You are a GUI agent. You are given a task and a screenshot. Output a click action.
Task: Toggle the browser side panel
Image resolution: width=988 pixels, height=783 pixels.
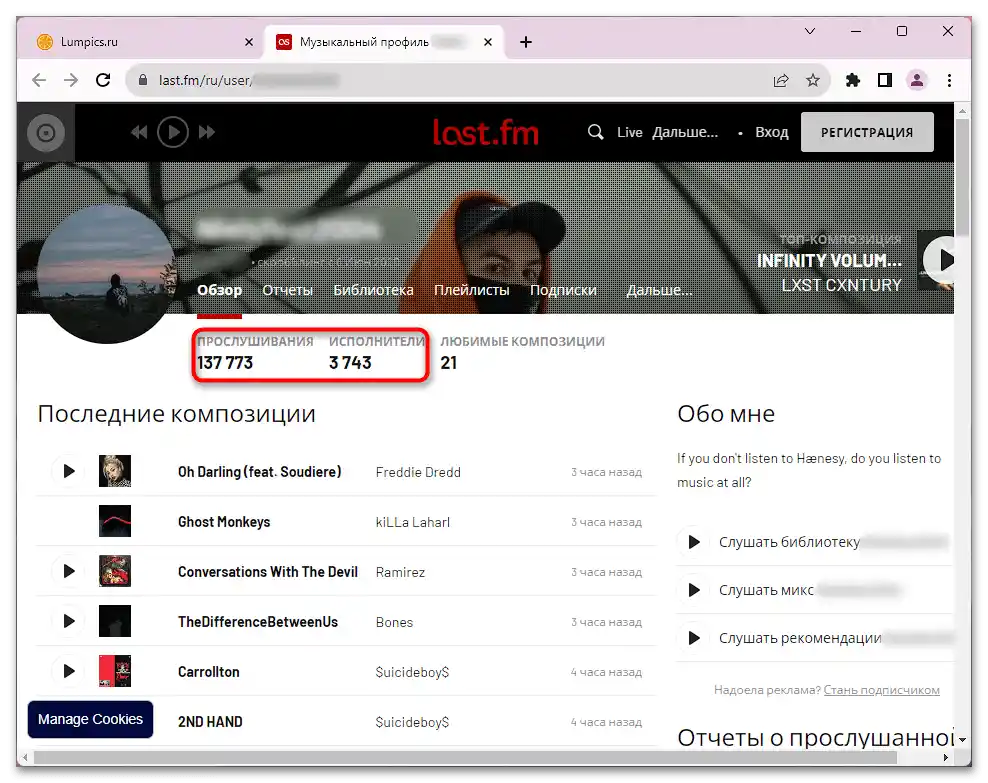(x=885, y=80)
